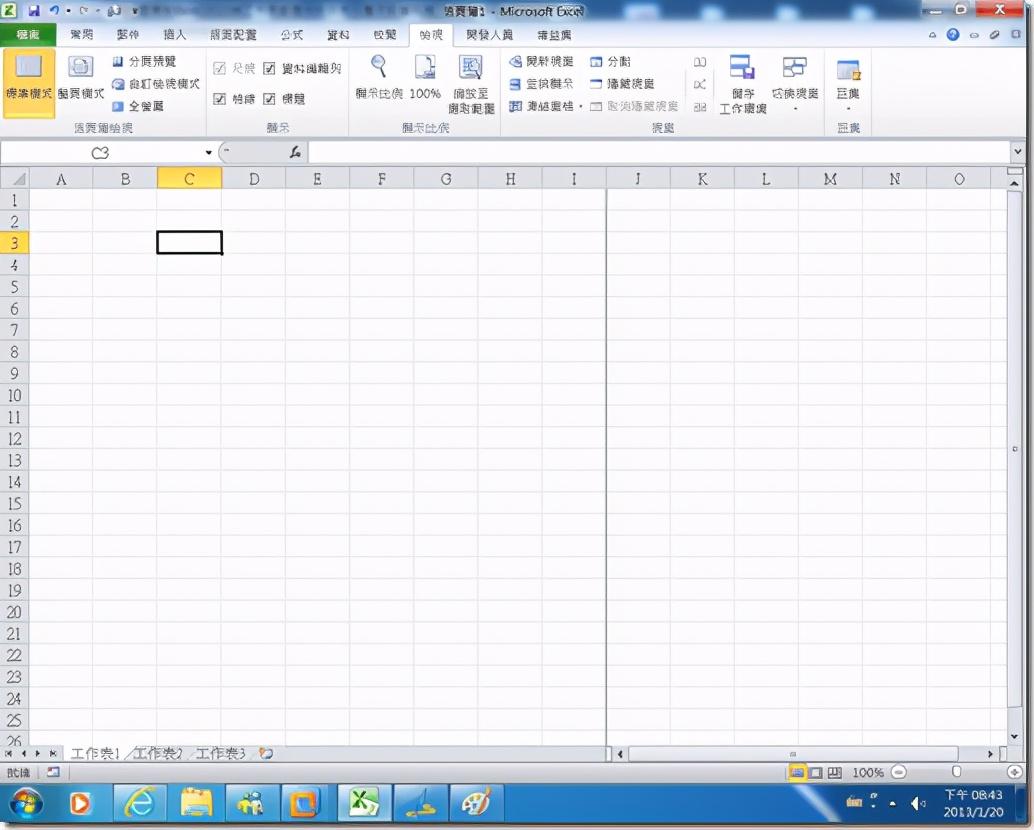Switch to the Page Layout (版面配置) tab
1034x830 pixels.
click(233, 34)
